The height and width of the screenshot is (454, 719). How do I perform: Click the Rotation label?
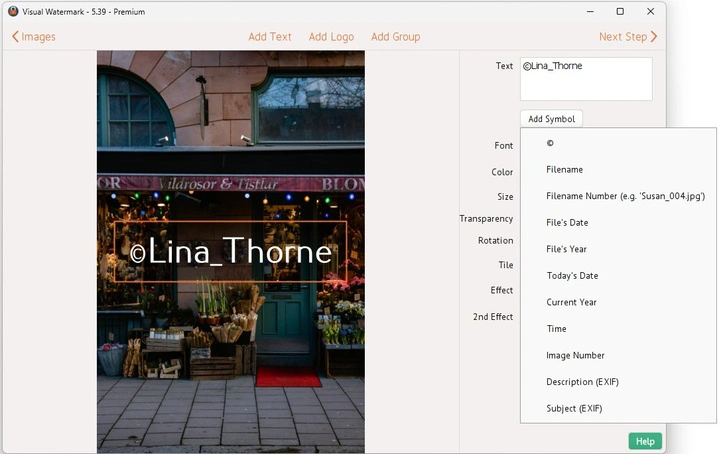495,240
